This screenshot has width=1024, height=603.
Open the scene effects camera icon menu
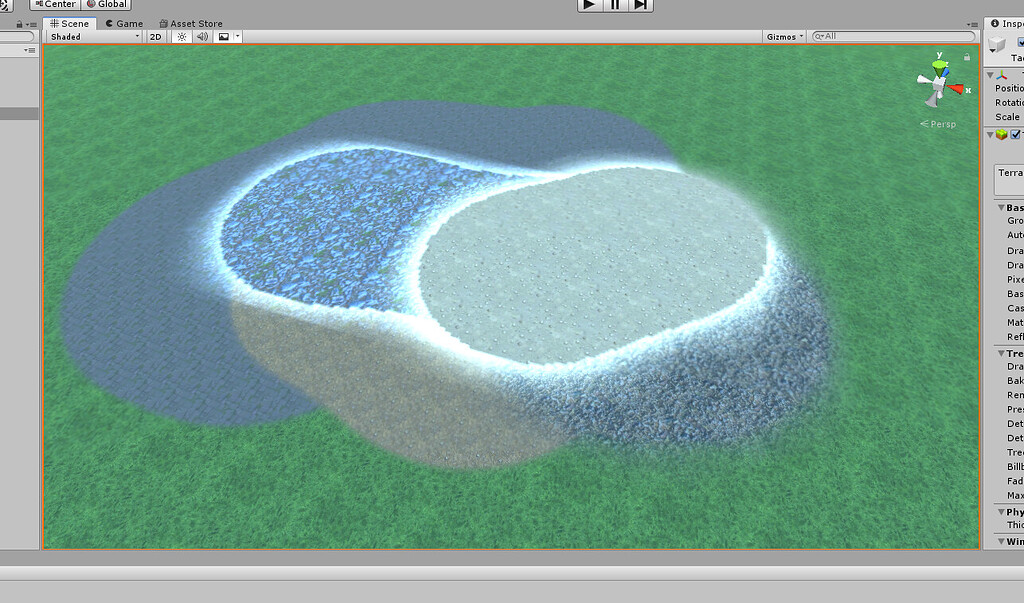[225, 36]
